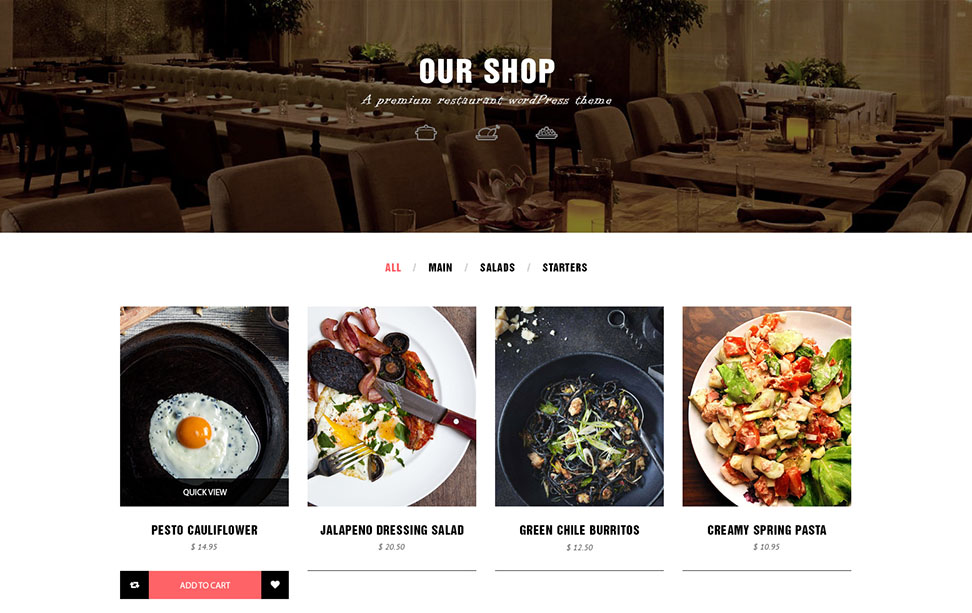The width and height of the screenshot is (972, 613).
Task: Click the cooking pot icon in banner
Action: [425, 132]
